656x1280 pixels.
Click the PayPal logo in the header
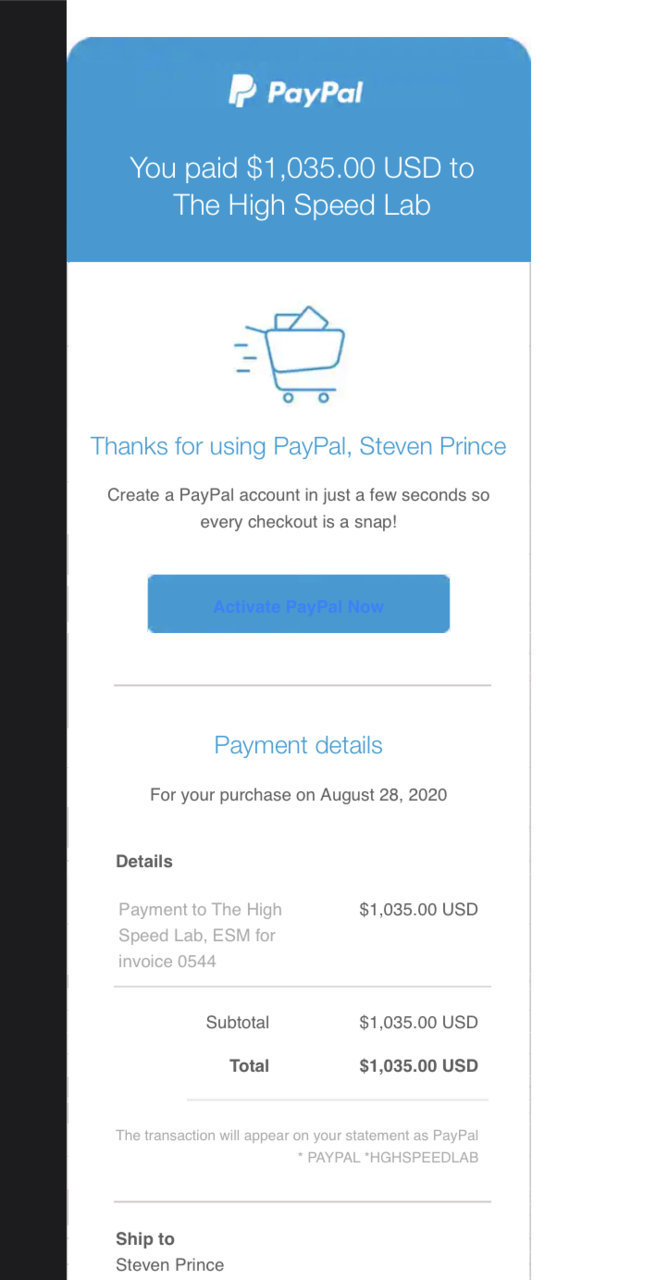click(x=296, y=92)
